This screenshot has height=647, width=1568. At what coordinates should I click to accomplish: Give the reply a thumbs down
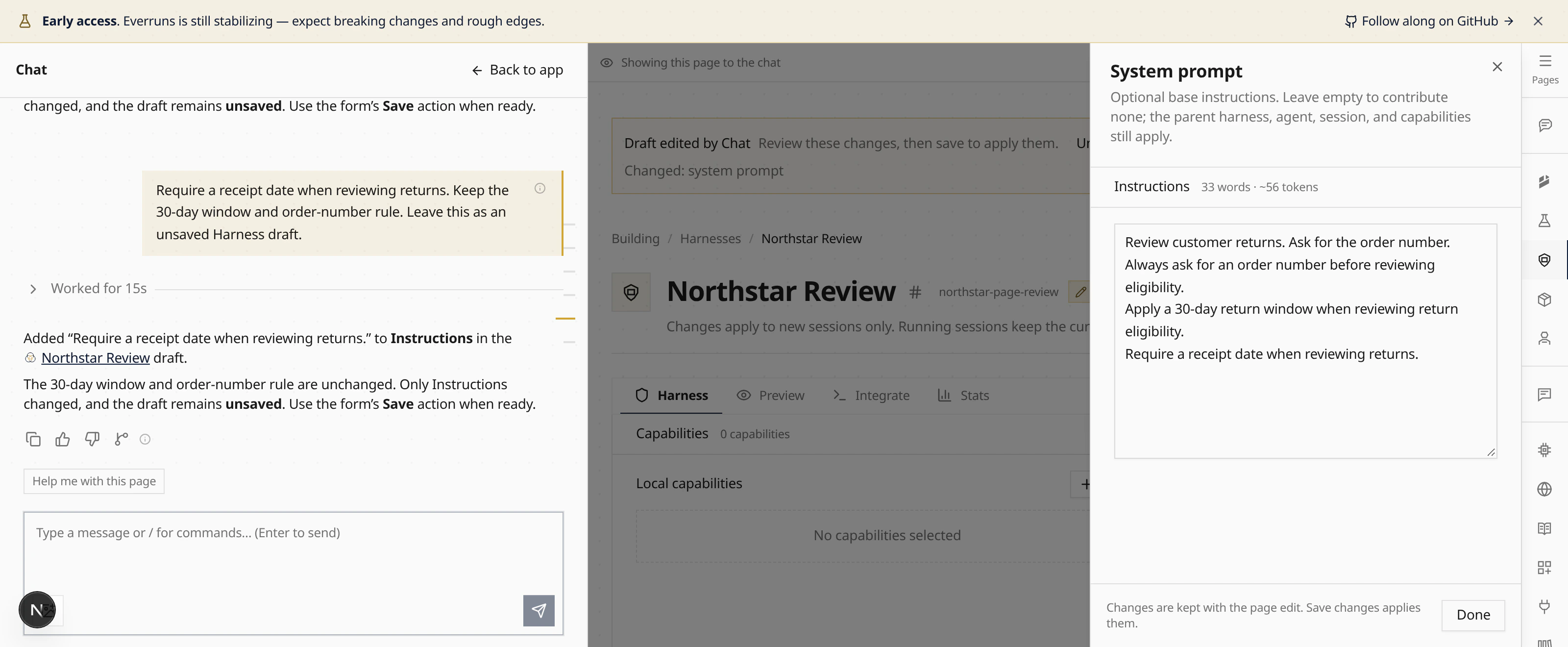tap(92, 439)
